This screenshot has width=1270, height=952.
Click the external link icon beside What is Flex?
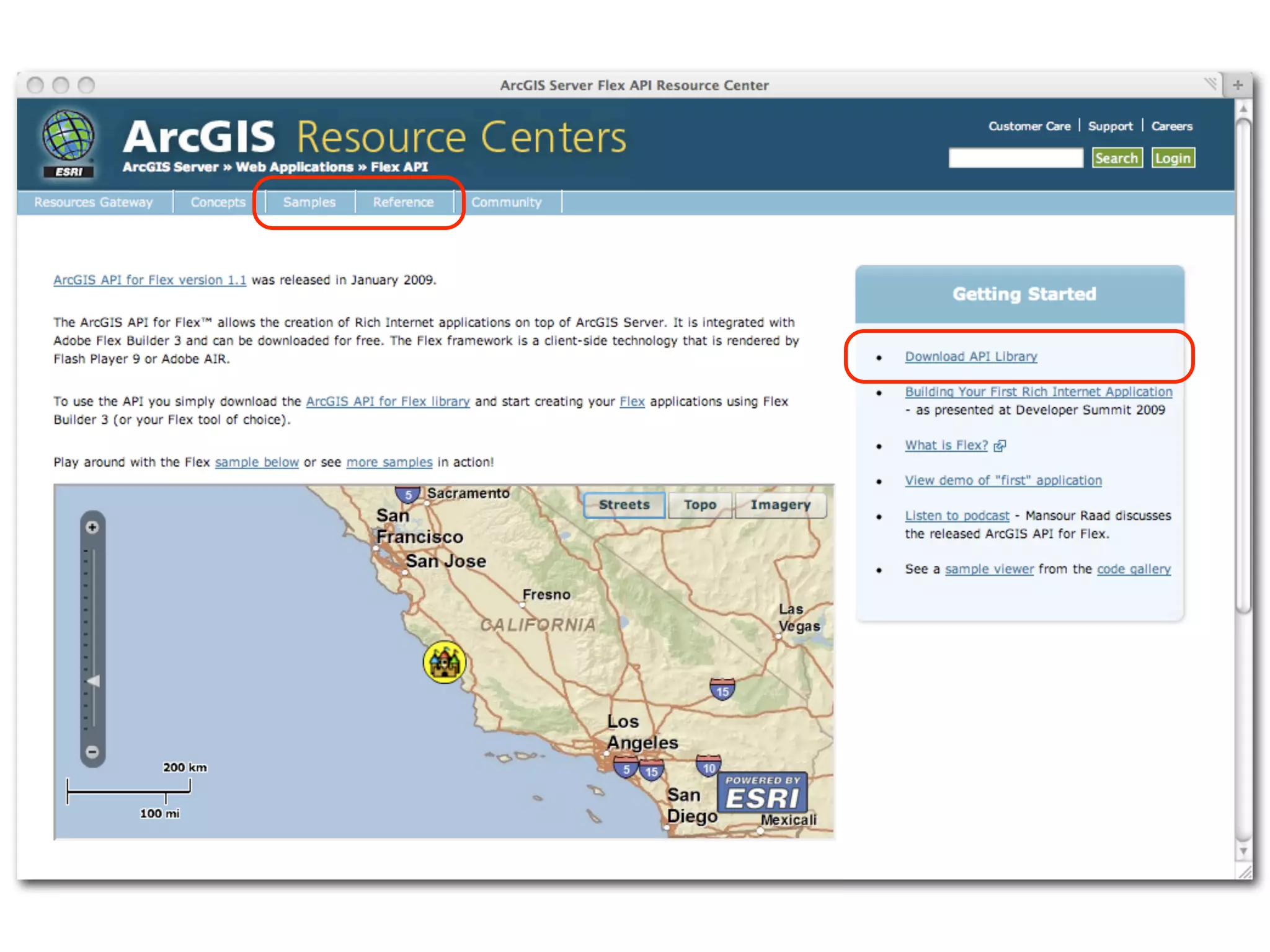1000,446
